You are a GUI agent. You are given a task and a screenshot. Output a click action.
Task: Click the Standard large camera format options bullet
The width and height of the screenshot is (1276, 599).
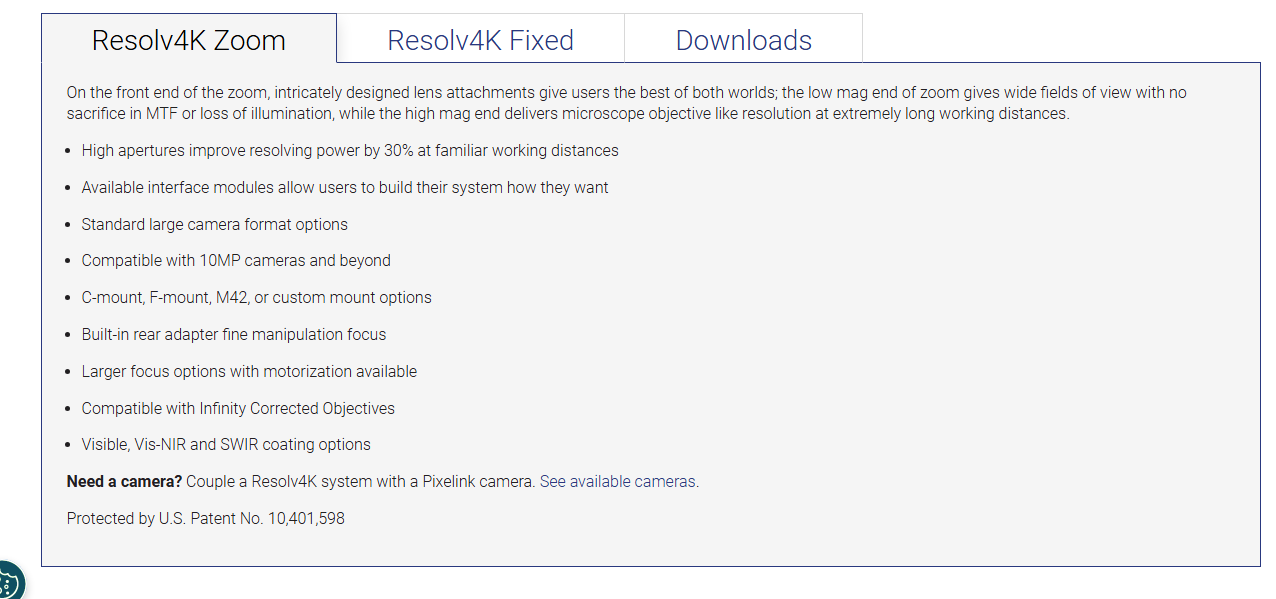pyautogui.click(x=215, y=224)
